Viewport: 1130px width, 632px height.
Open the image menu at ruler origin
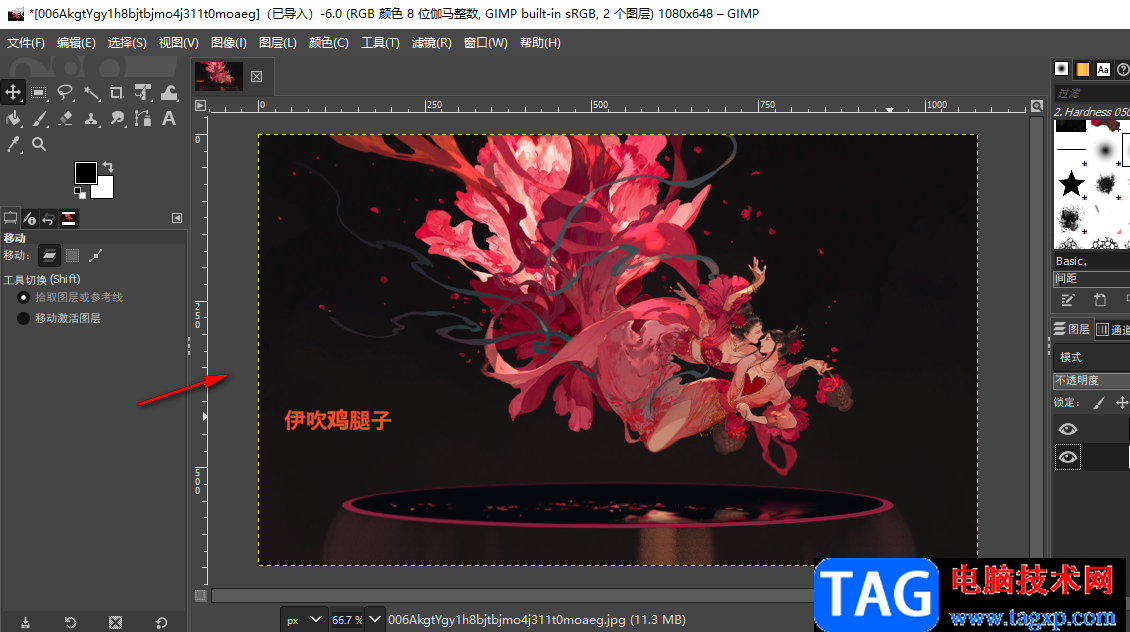[200, 106]
